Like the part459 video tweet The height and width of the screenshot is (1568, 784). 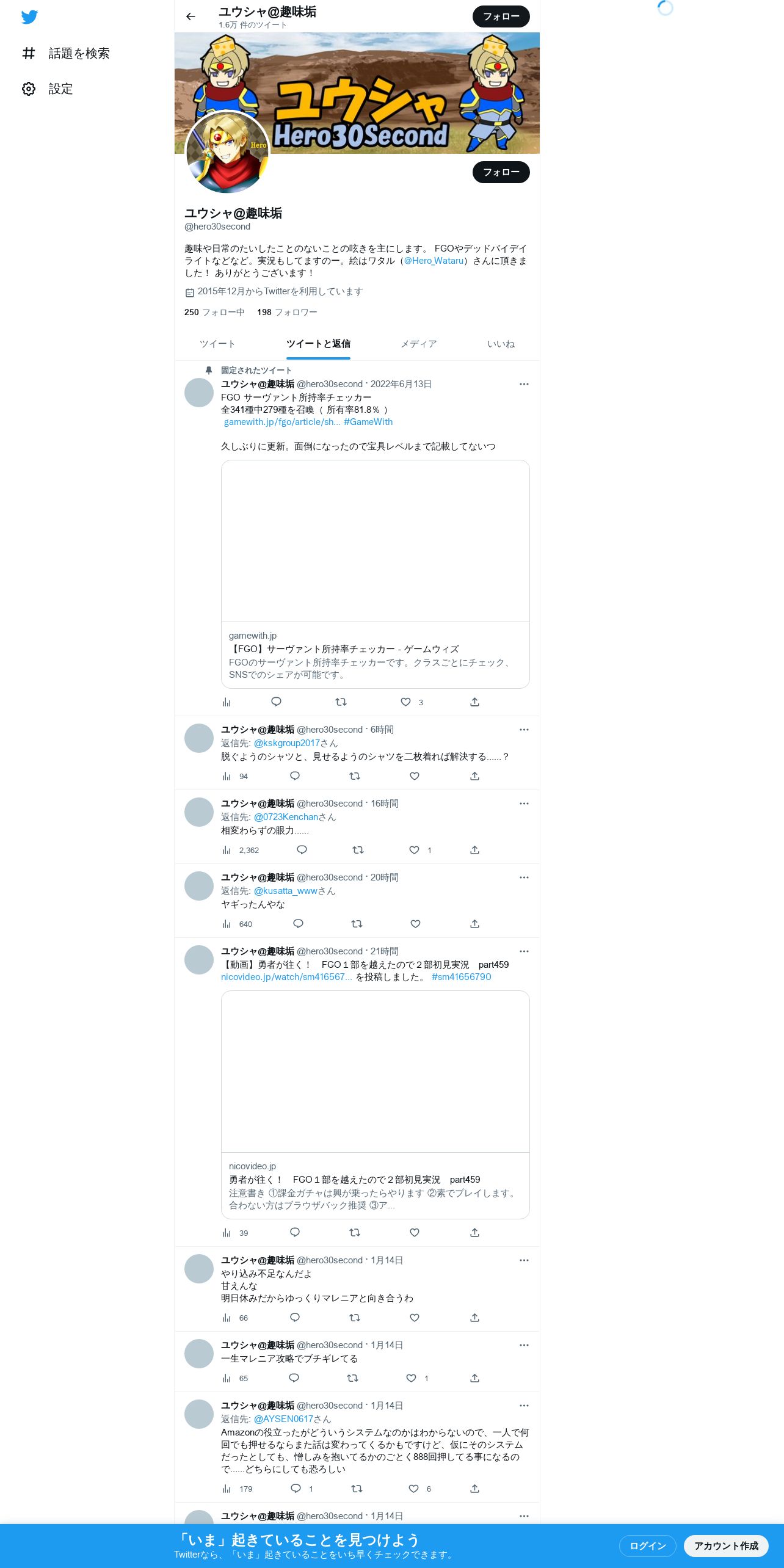[x=415, y=1233]
